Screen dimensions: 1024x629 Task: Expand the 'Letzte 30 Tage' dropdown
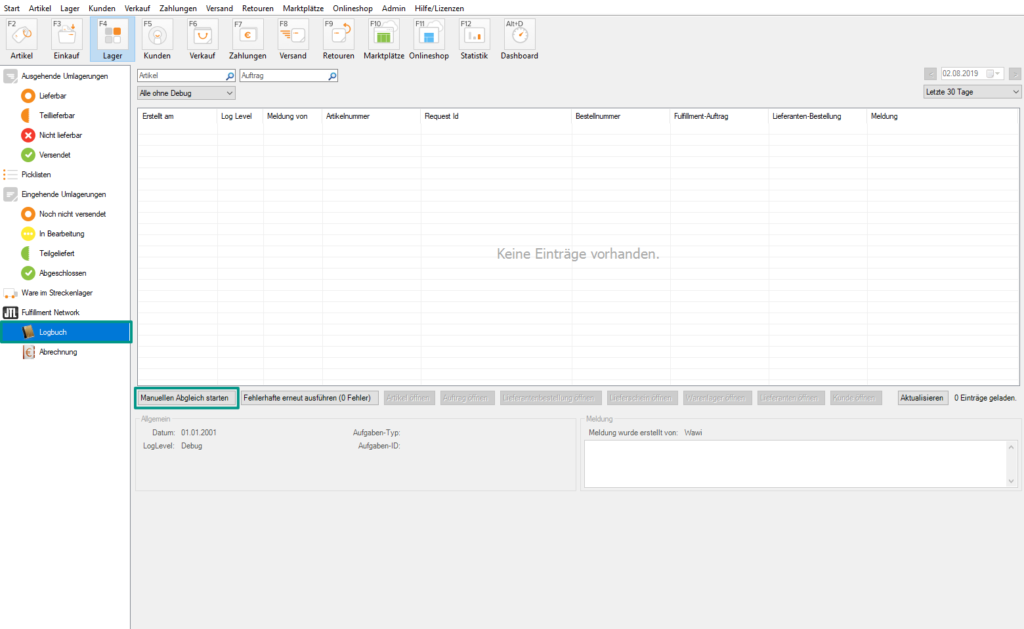[972, 92]
